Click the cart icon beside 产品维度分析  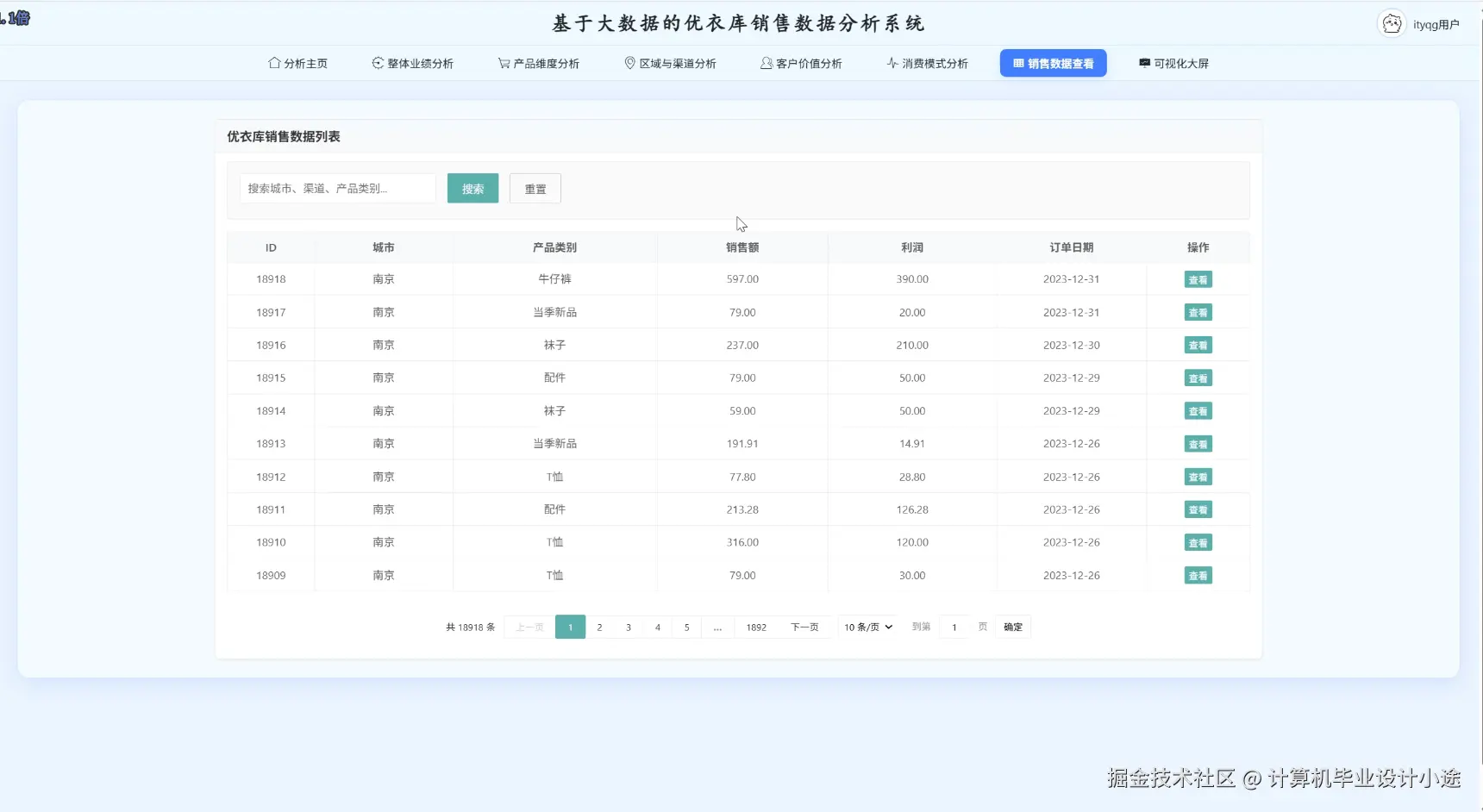(504, 63)
